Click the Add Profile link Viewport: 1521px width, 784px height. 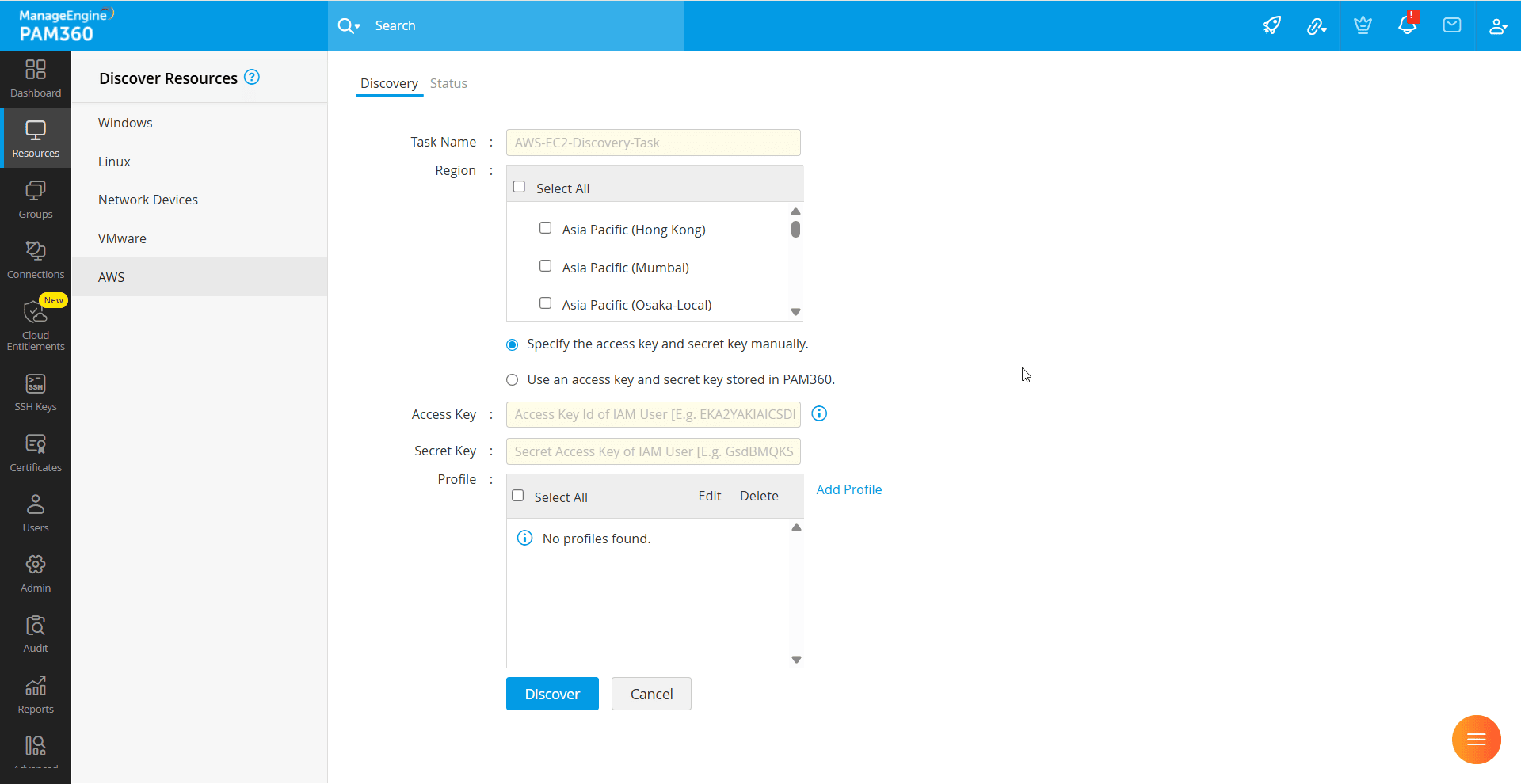click(848, 489)
